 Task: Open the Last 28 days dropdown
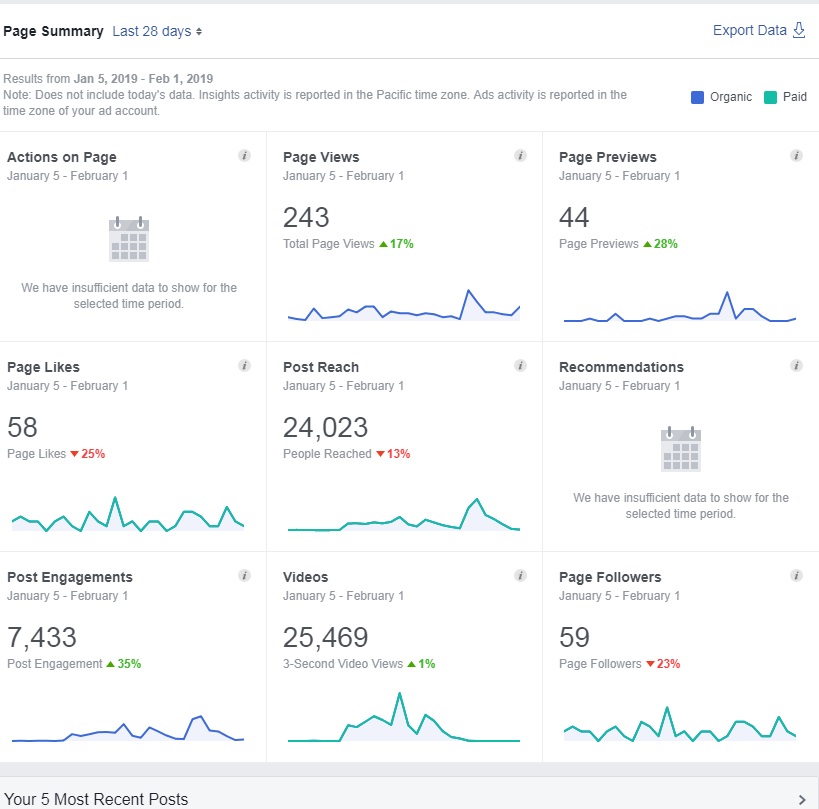pos(157,31)
